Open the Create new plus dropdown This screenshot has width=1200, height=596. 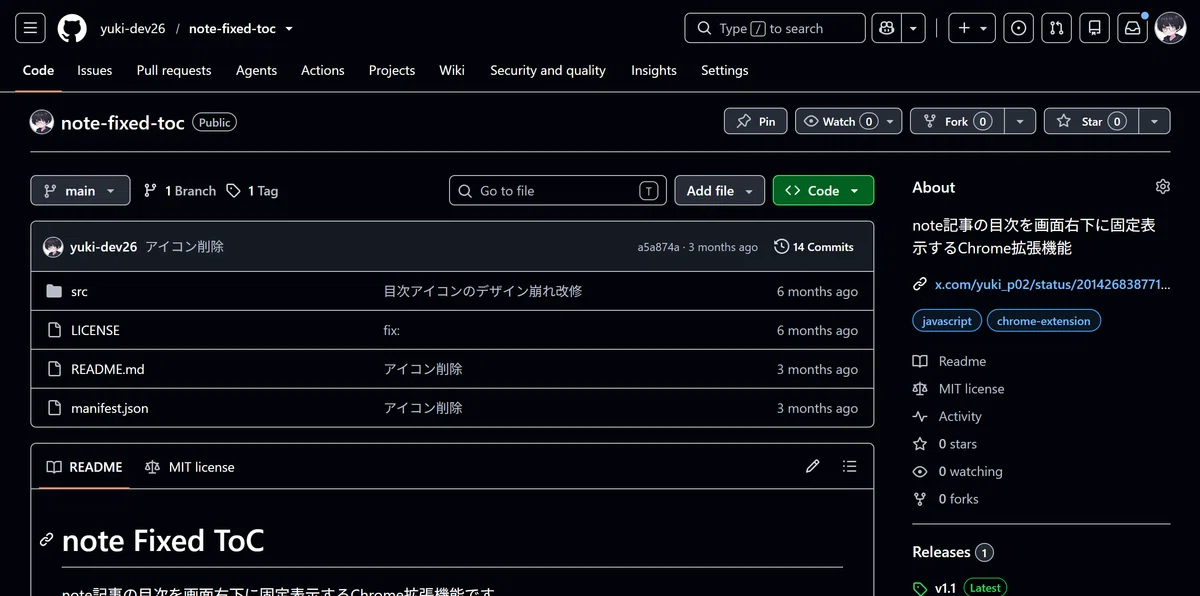pyautogui.click(x=972, y=28)
